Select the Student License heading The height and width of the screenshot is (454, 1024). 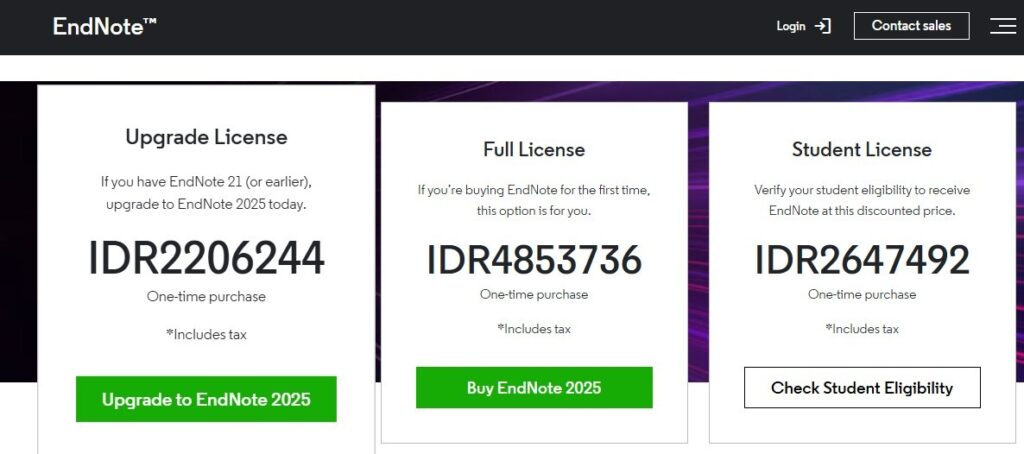tap(861, 150)
